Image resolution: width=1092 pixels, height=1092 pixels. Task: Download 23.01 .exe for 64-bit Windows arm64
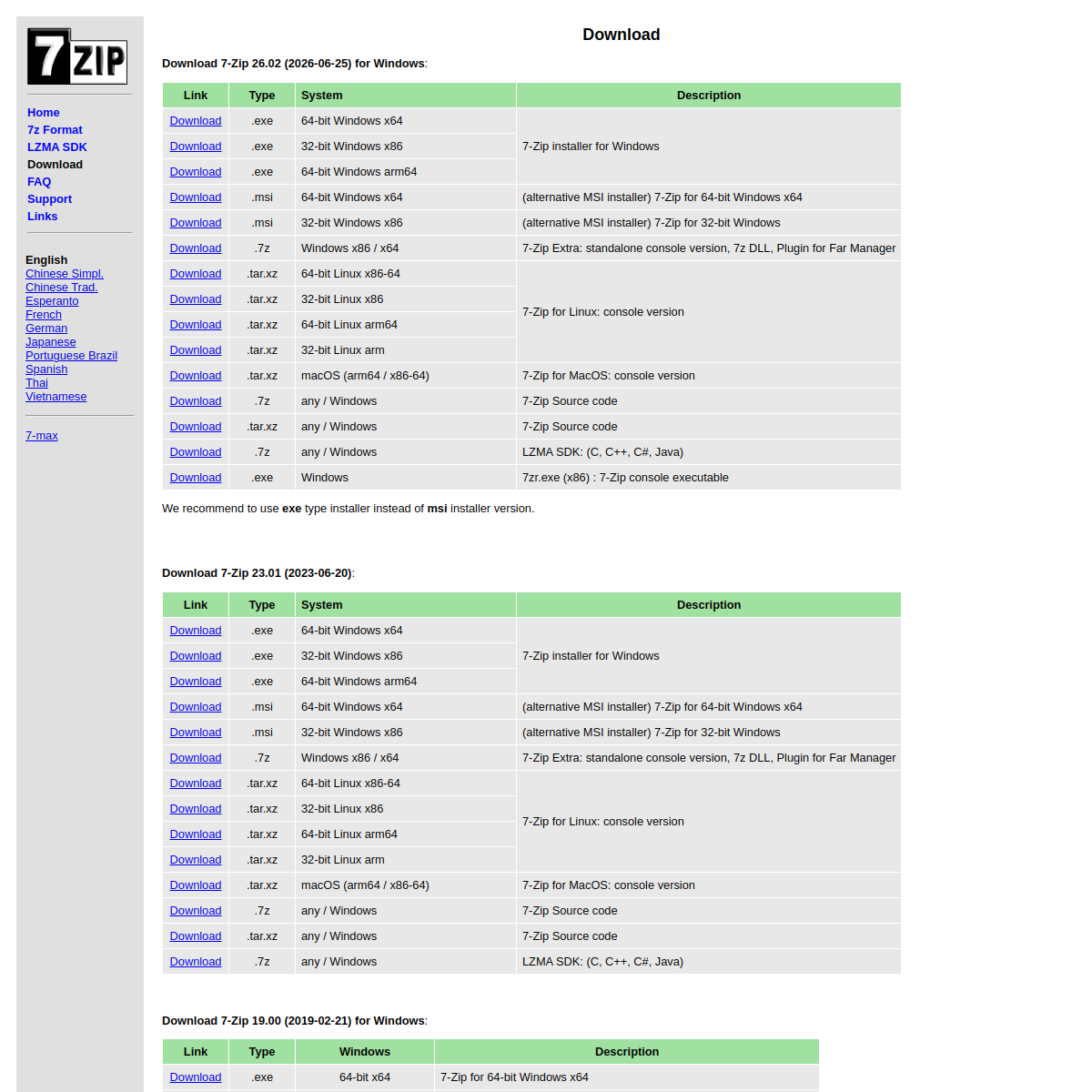point(196,682)
